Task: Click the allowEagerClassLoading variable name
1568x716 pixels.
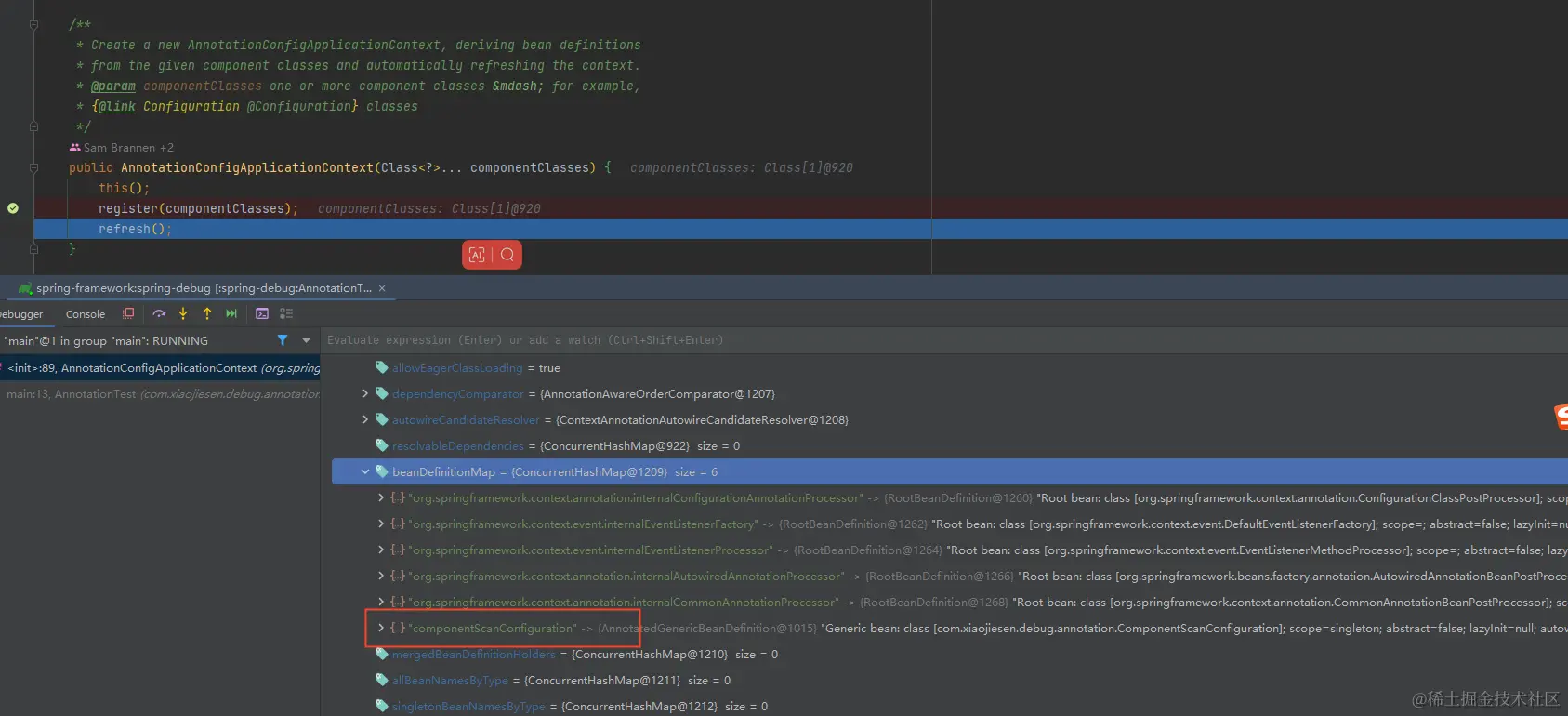Action: (x=457, y=367)
